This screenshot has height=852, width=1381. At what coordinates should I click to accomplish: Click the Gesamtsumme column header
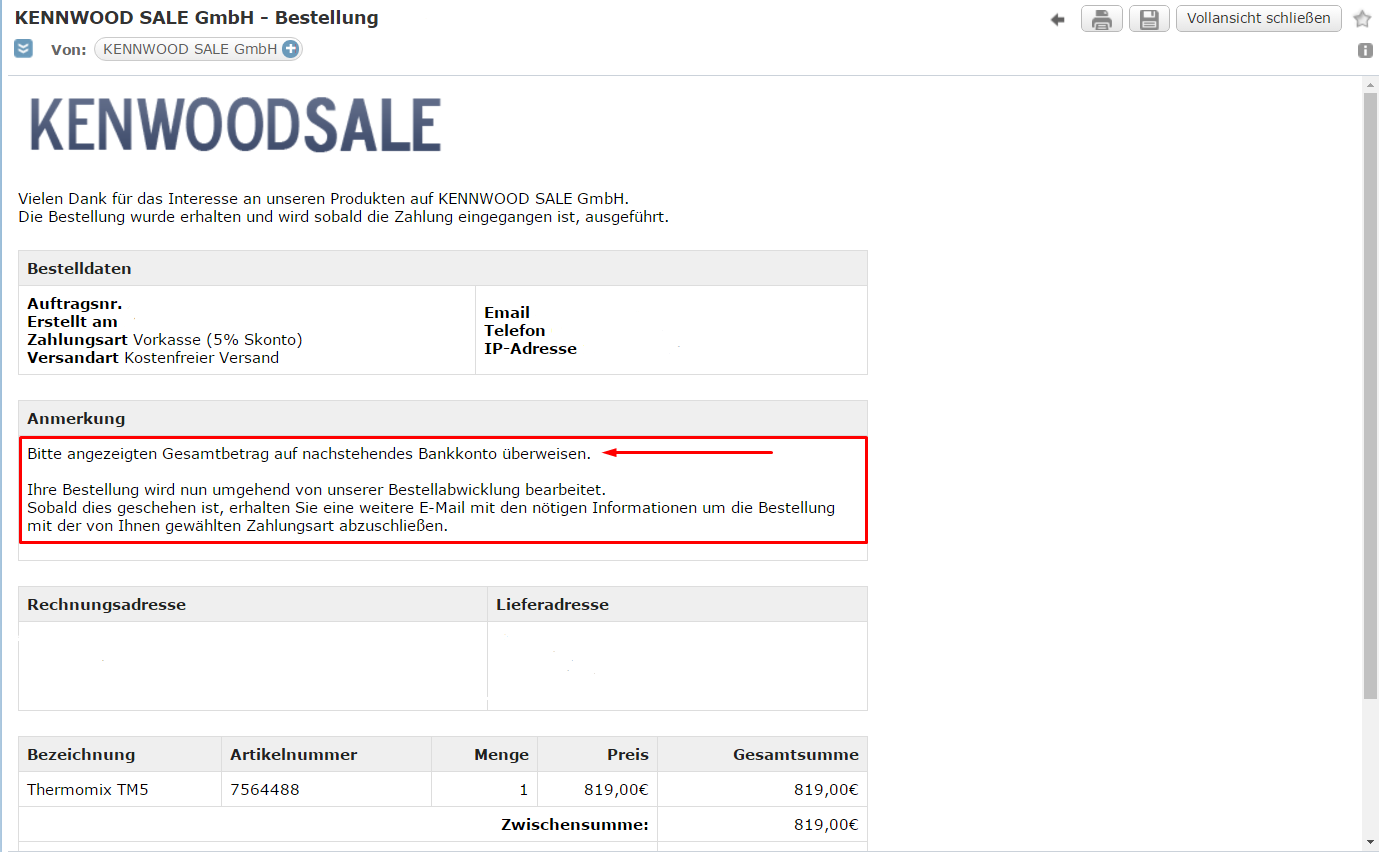(x=762, y=754)
